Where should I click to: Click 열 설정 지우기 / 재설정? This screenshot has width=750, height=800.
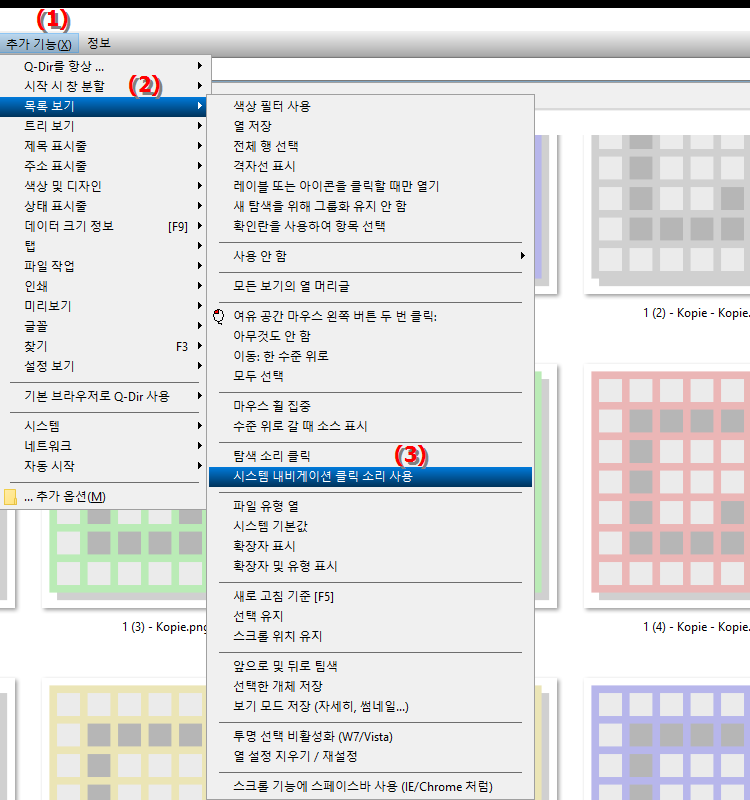coord(370,756)
